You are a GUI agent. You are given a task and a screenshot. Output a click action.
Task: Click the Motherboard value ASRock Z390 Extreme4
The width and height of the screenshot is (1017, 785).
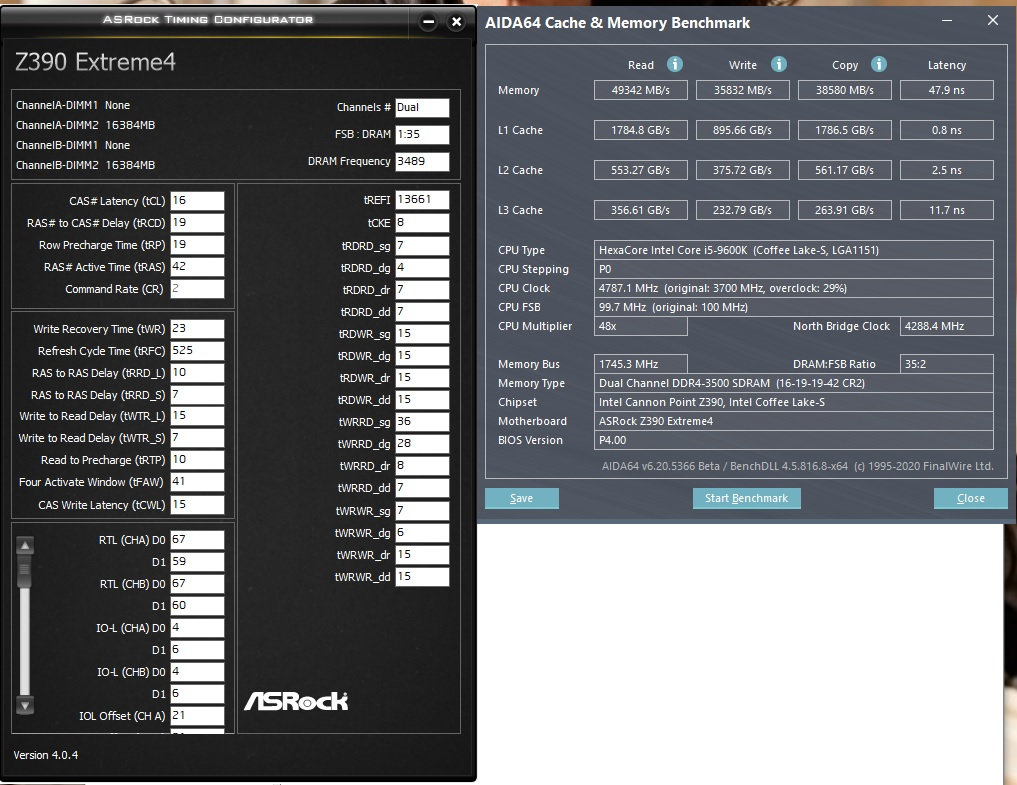pos(794,421)
